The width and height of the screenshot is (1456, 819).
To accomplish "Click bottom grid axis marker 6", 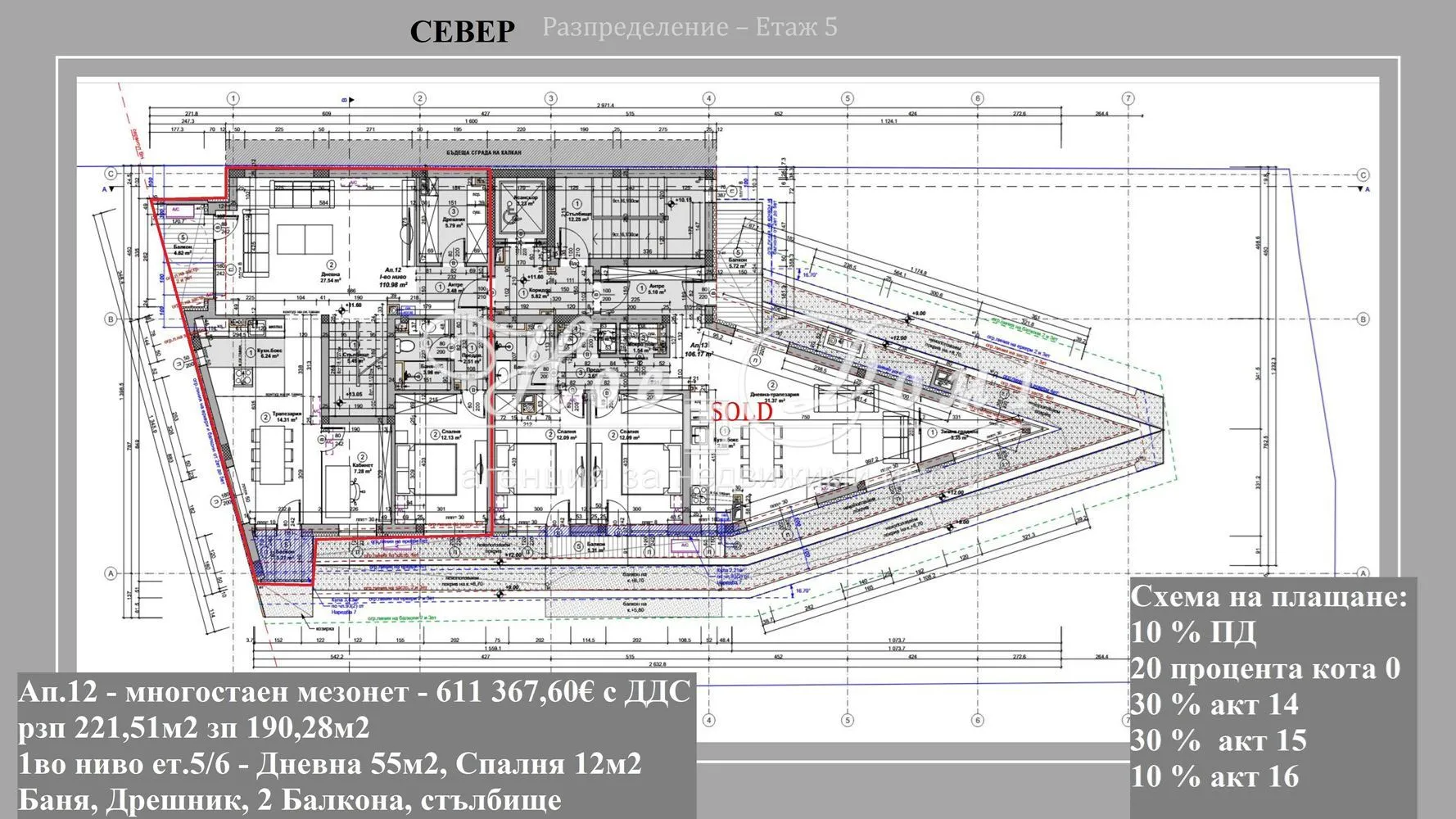I will tap(977, 721).
